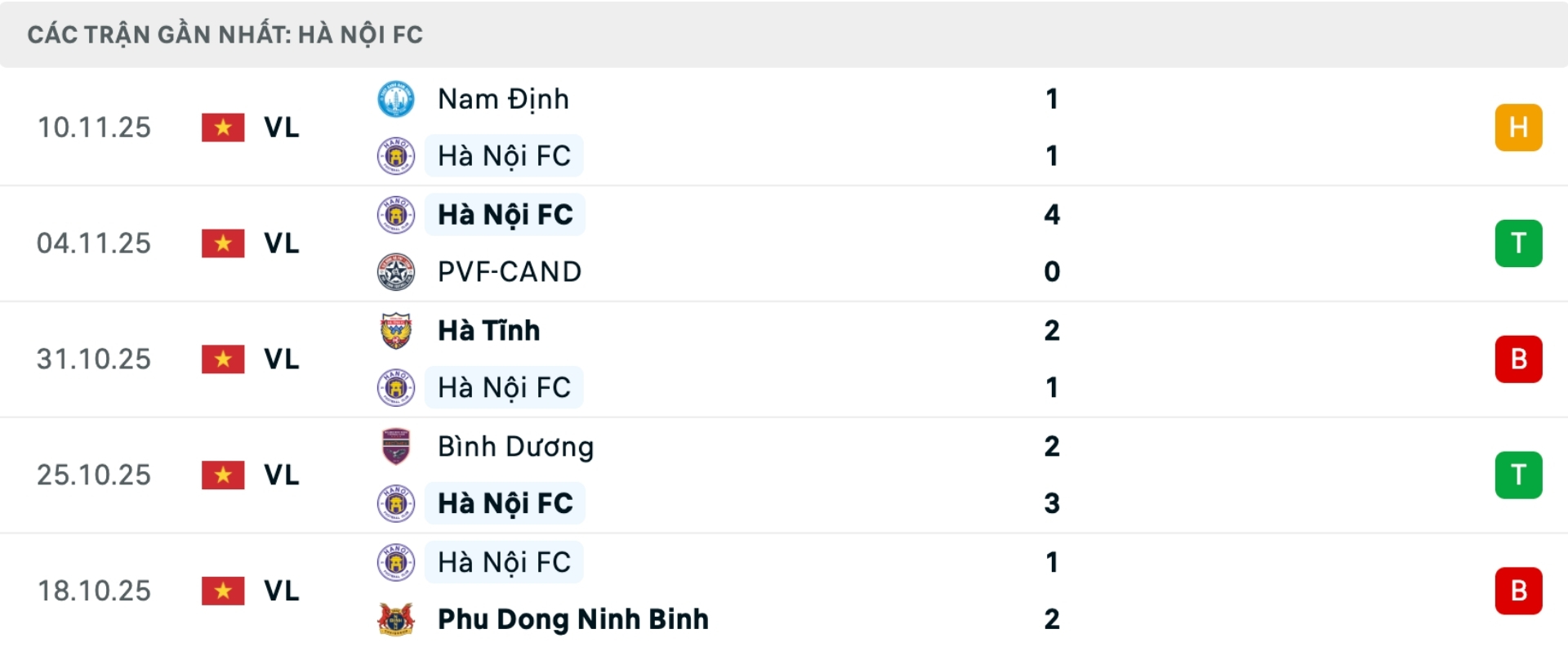Expand the 04.11.25 match details
1568x647 pixels.
pyautogui.click(x=817, y=243)
